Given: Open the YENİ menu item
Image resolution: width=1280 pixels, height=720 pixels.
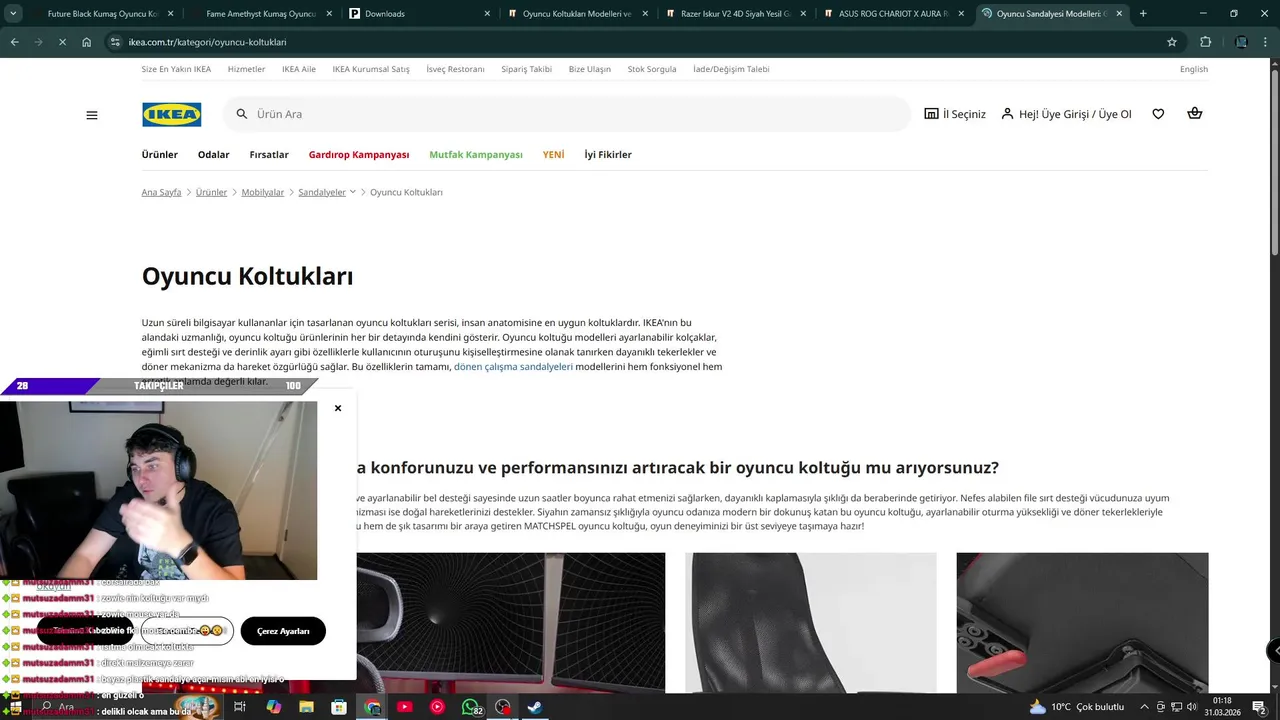Looking at the screenshot, I should pos(554,155).
